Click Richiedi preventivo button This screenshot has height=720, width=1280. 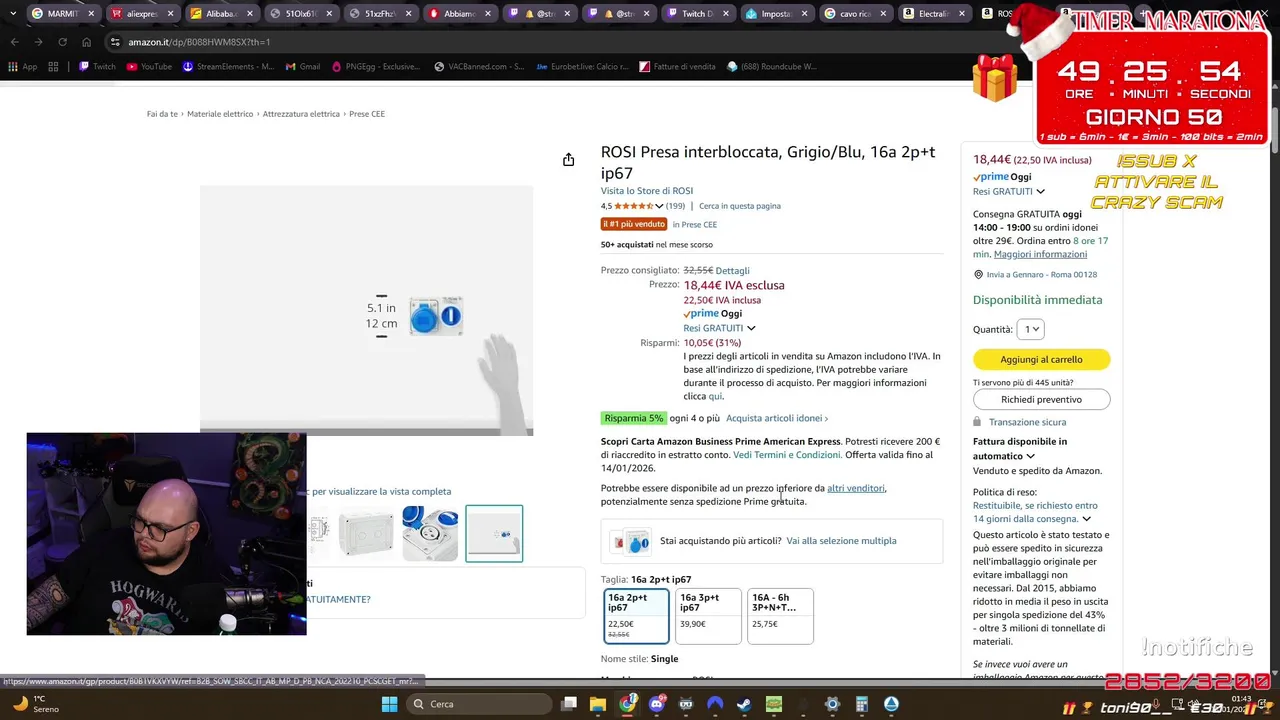(1041, 399)
